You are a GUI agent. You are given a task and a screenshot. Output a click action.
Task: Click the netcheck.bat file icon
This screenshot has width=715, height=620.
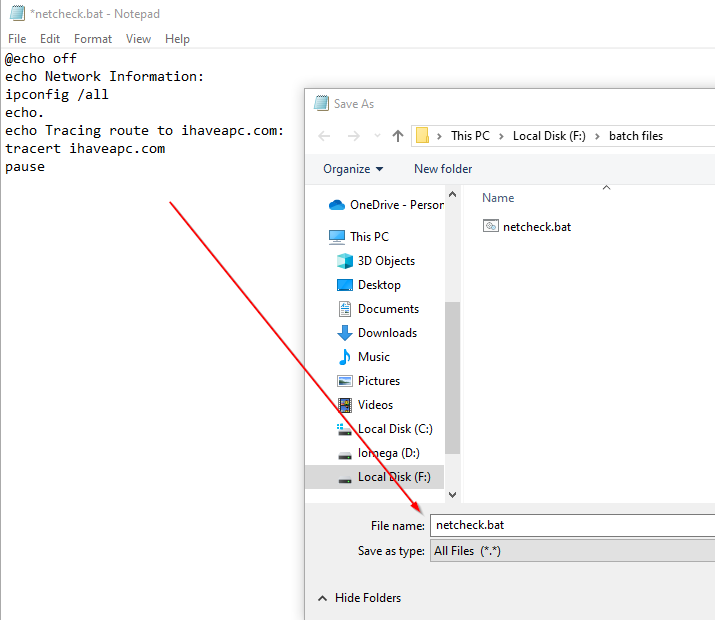491,226
